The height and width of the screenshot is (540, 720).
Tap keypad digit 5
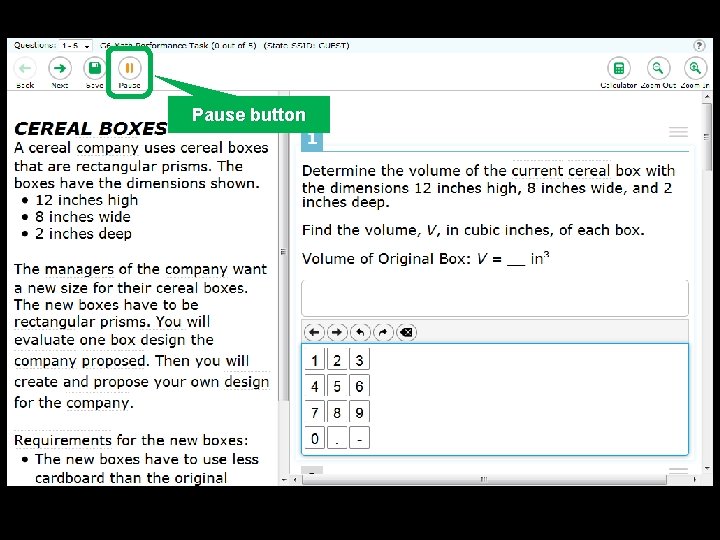337,386
